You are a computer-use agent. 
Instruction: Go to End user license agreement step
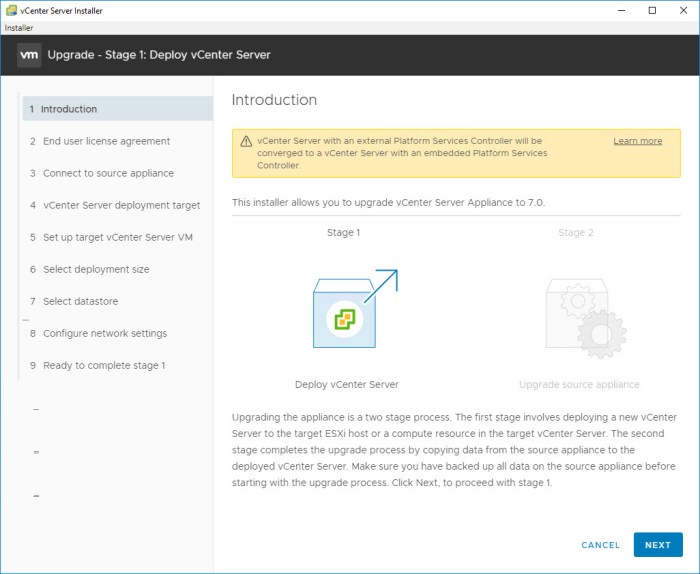point(106,141)
